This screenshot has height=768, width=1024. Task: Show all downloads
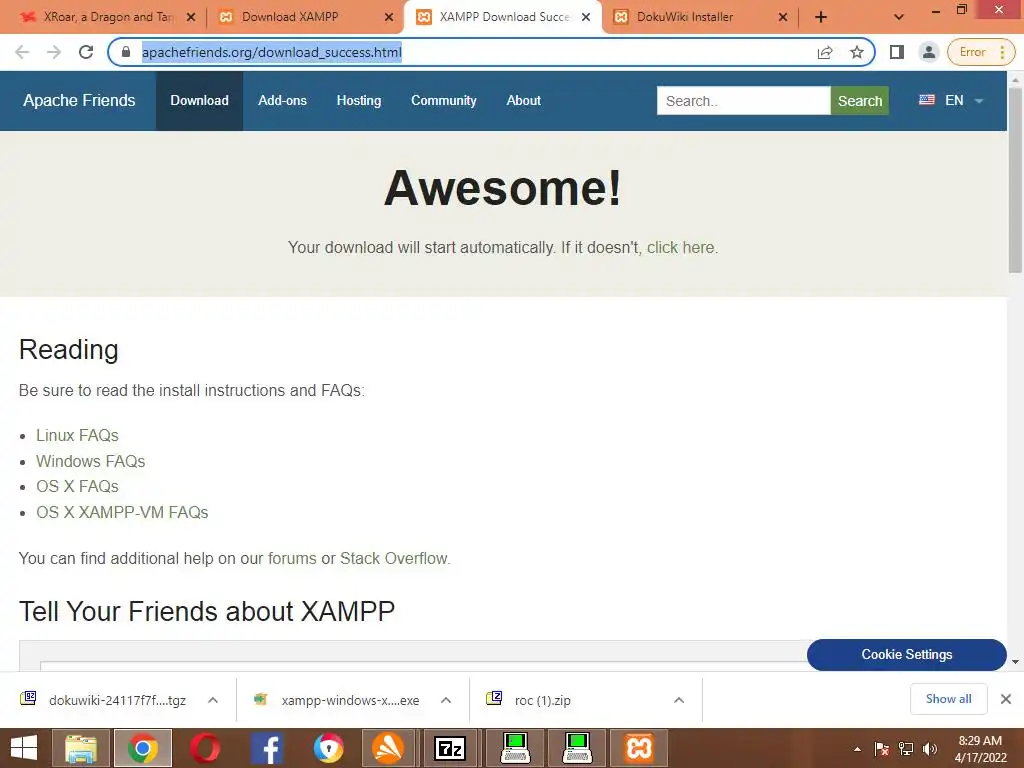point(948,699)
